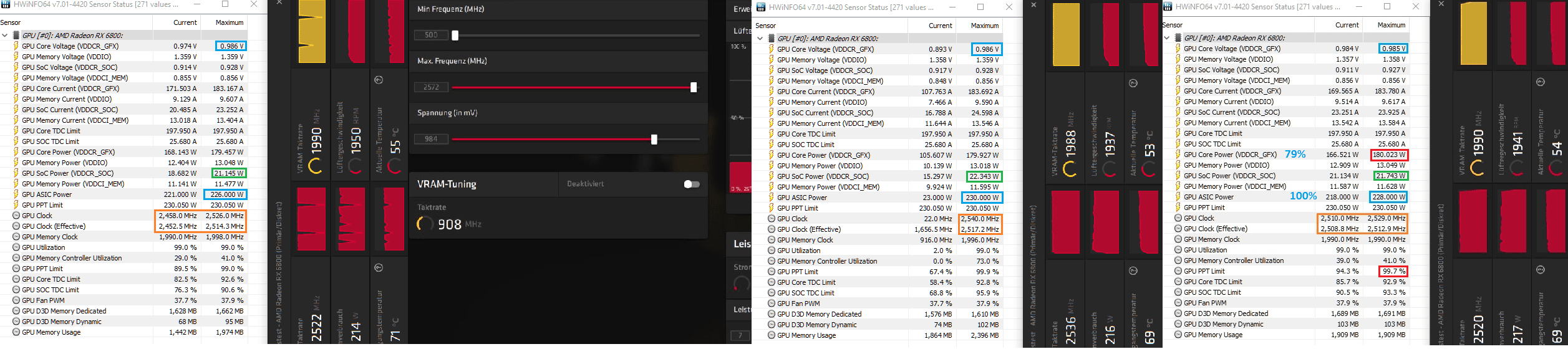The image size is (1568, 349).
Task: Enable the VRAM-Tuning toggle switch
Action: pos(692,184)
